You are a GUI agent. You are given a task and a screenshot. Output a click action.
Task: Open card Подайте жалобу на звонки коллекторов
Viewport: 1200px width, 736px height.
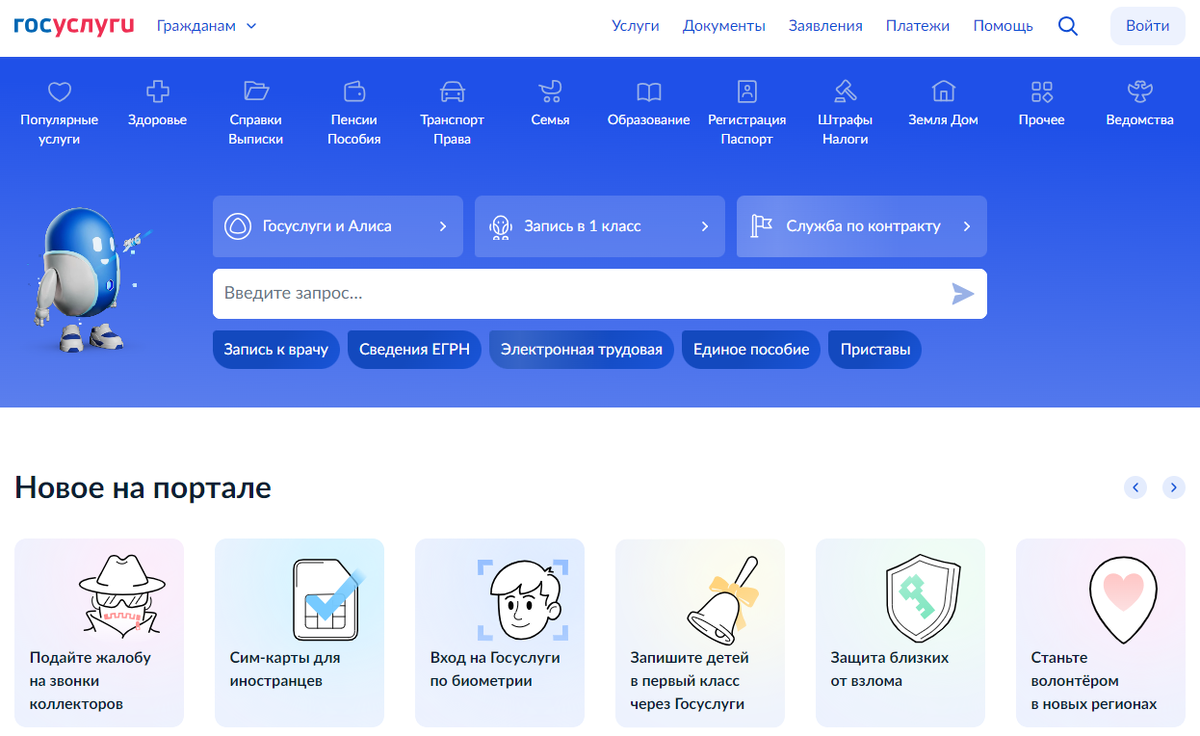tap(99, 633)
